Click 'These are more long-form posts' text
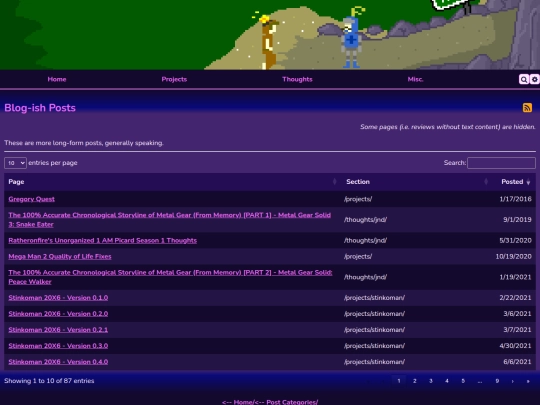Screen dimensions: 540x405 click(x=84, y=143)
